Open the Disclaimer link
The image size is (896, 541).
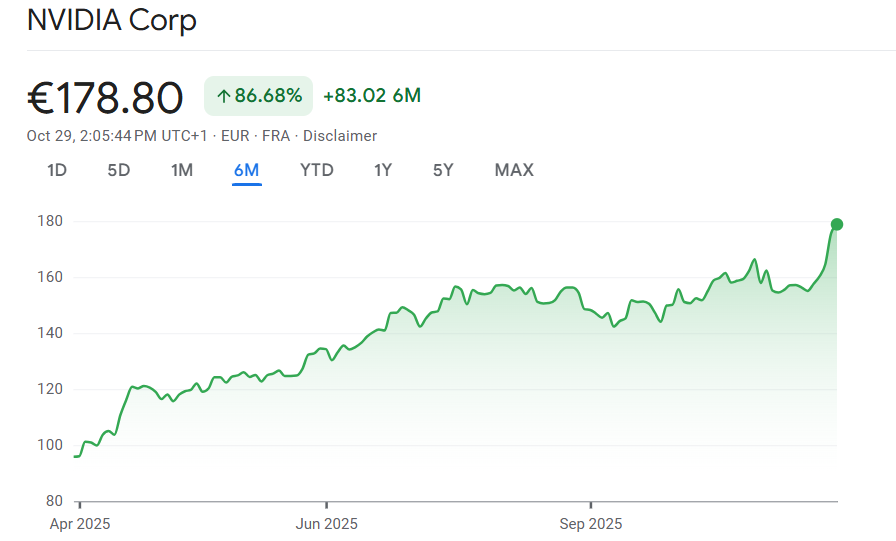click(x=340, y=136)
